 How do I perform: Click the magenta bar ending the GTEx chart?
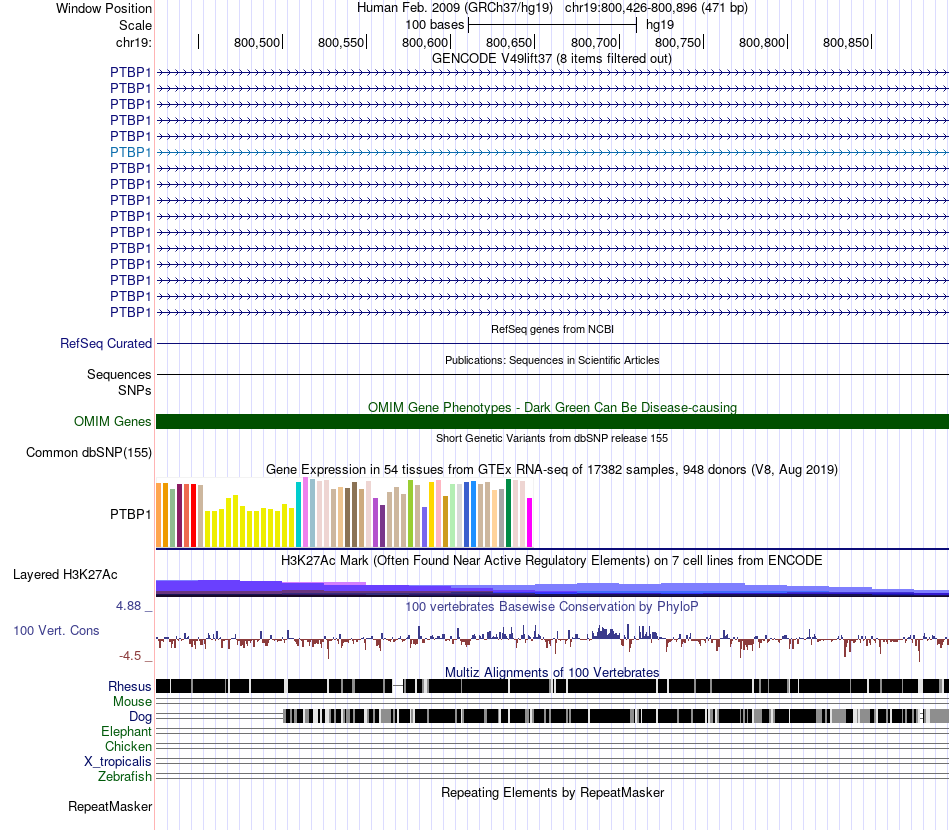[x=530, y=523]
